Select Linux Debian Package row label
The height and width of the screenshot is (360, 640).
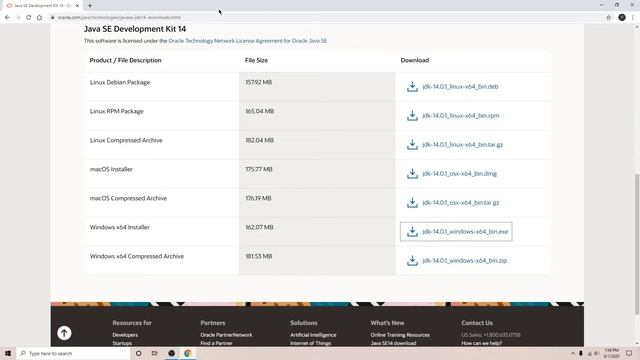click(120, 82)
